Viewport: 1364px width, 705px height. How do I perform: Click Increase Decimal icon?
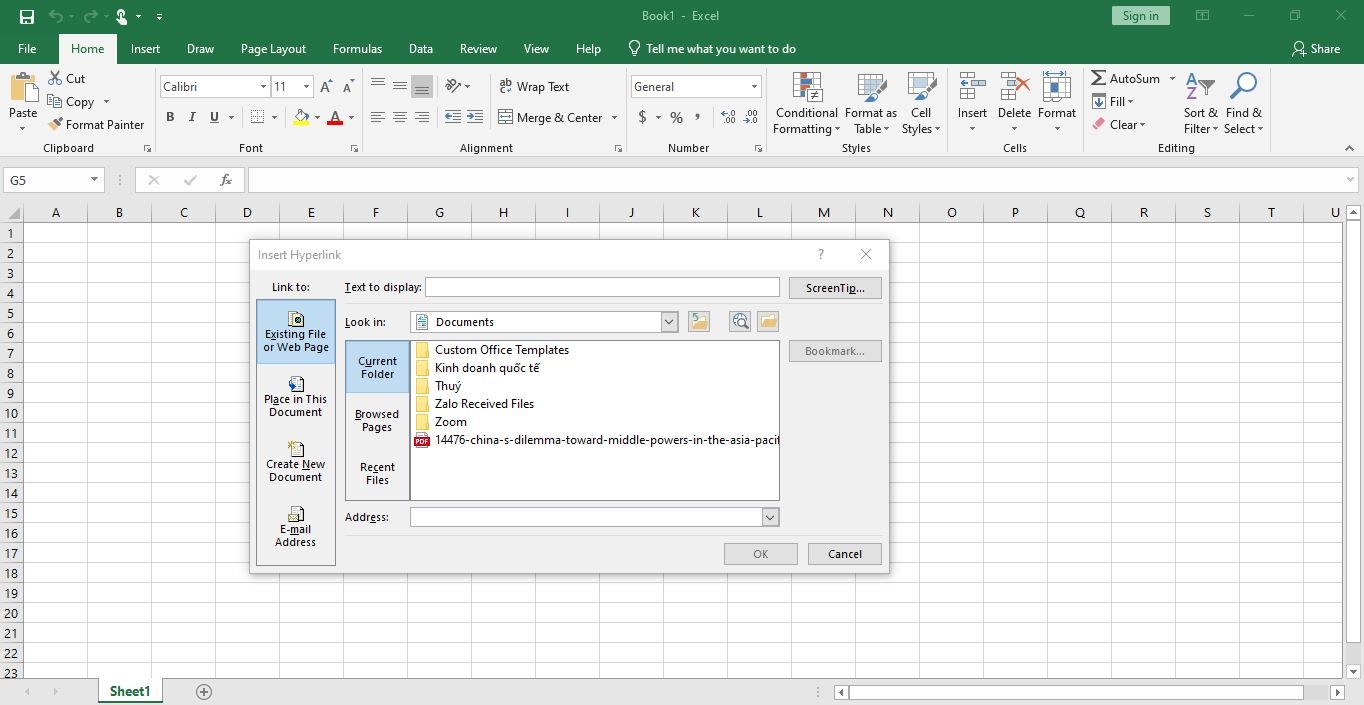click(727, 117)
